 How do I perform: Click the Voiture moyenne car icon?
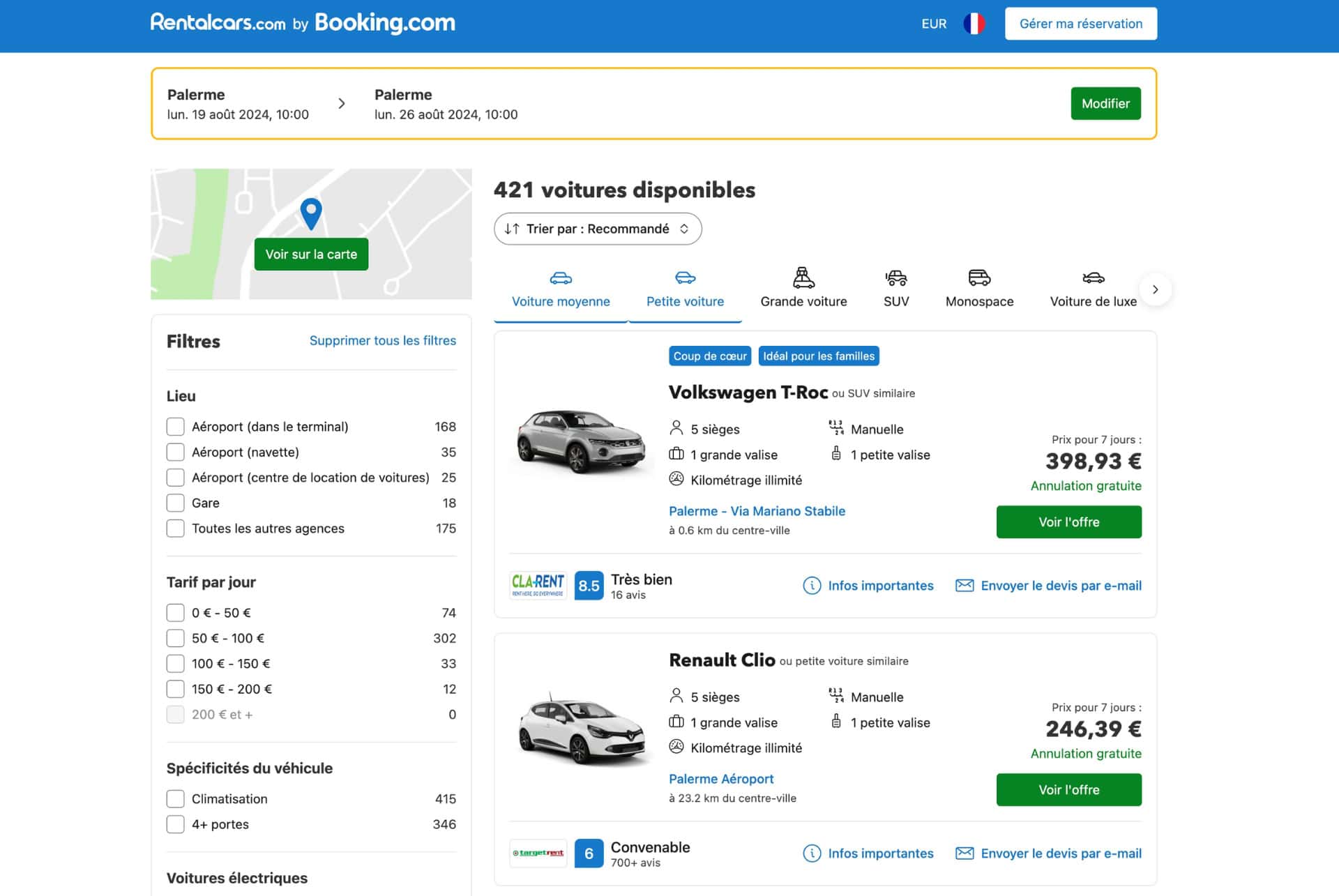coord(561,278)
